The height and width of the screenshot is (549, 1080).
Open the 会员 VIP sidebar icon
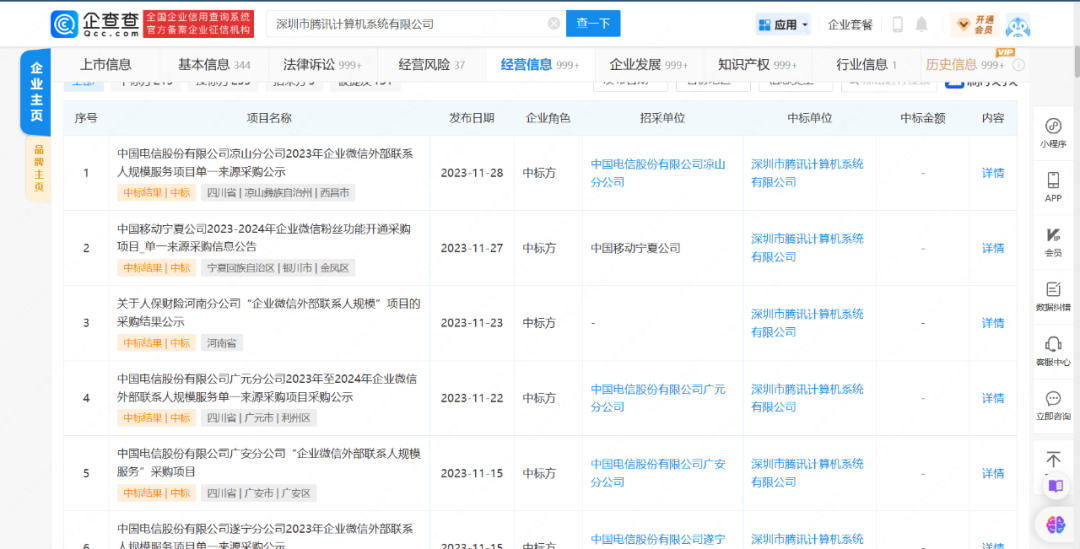1053,242
